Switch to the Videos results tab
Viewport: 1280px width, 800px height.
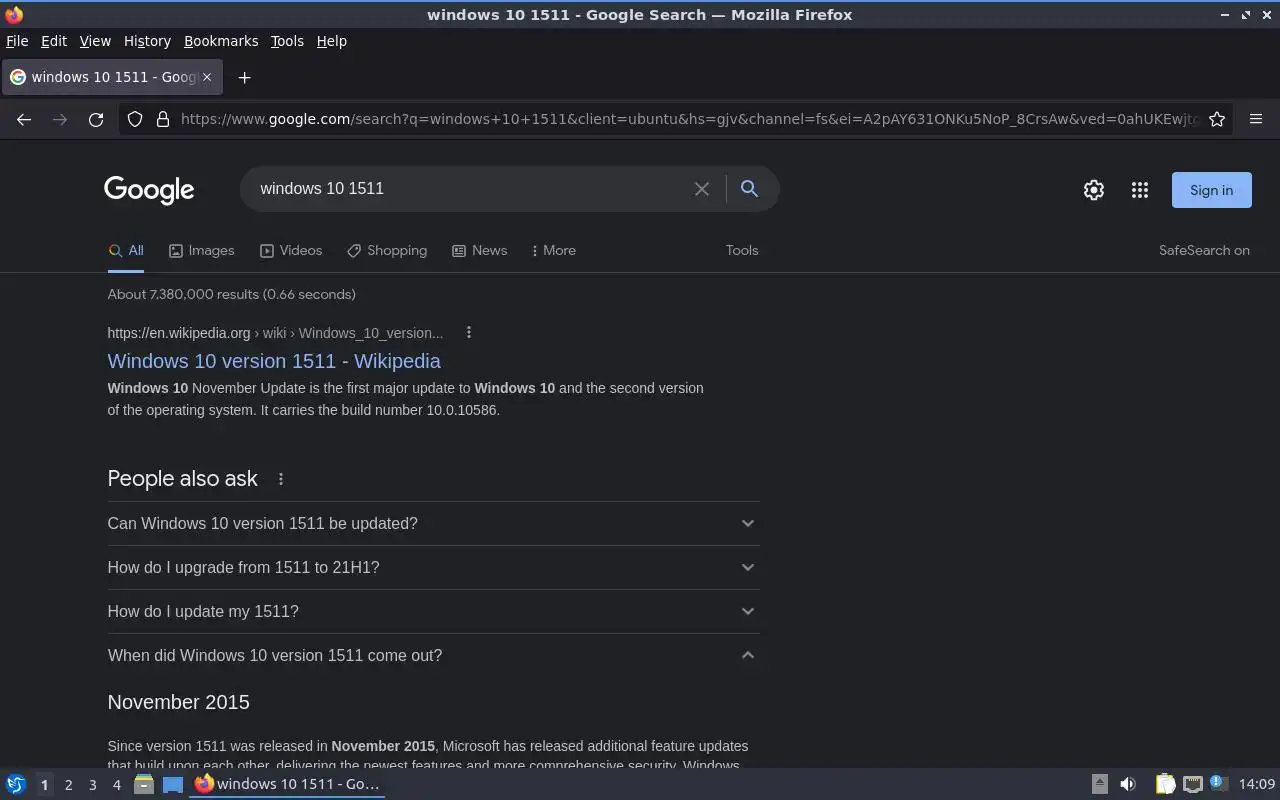point(291,251)
